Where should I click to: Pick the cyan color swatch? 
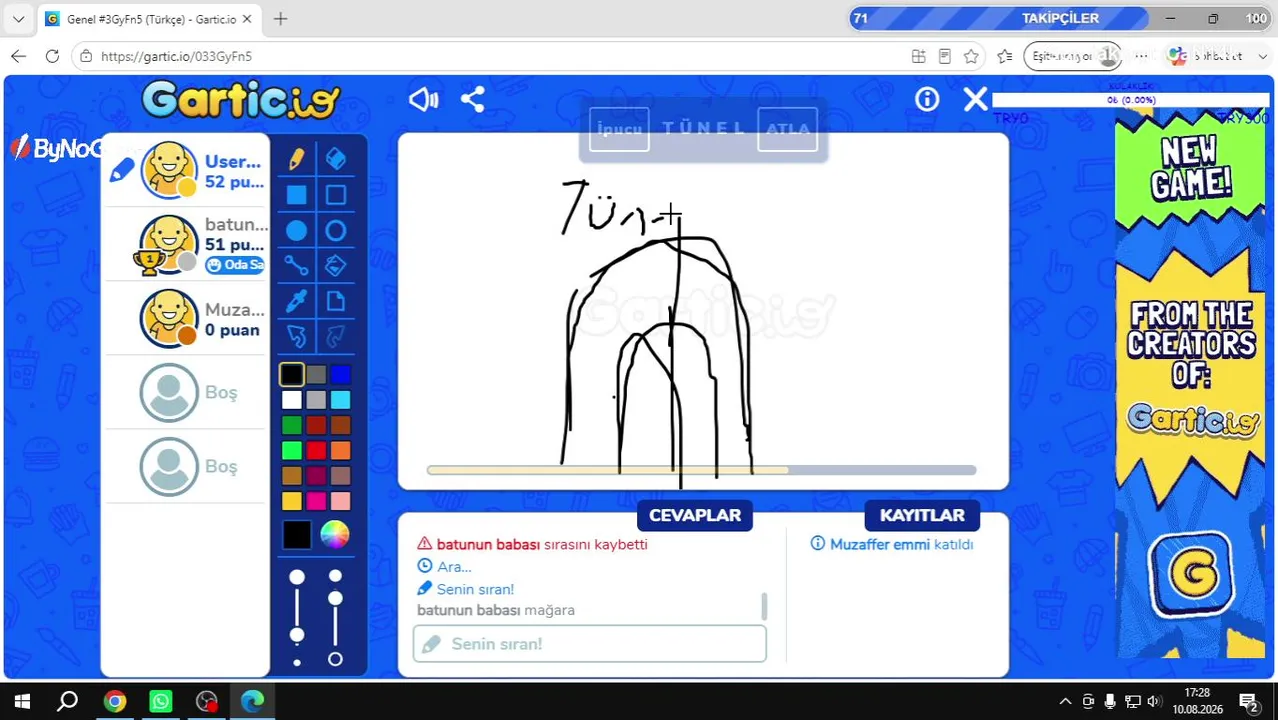341,400
